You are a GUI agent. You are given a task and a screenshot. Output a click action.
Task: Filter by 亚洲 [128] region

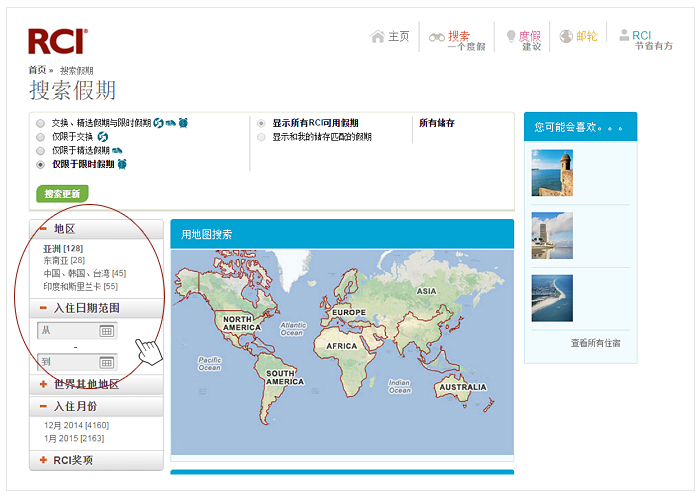[x=63, y=249]
